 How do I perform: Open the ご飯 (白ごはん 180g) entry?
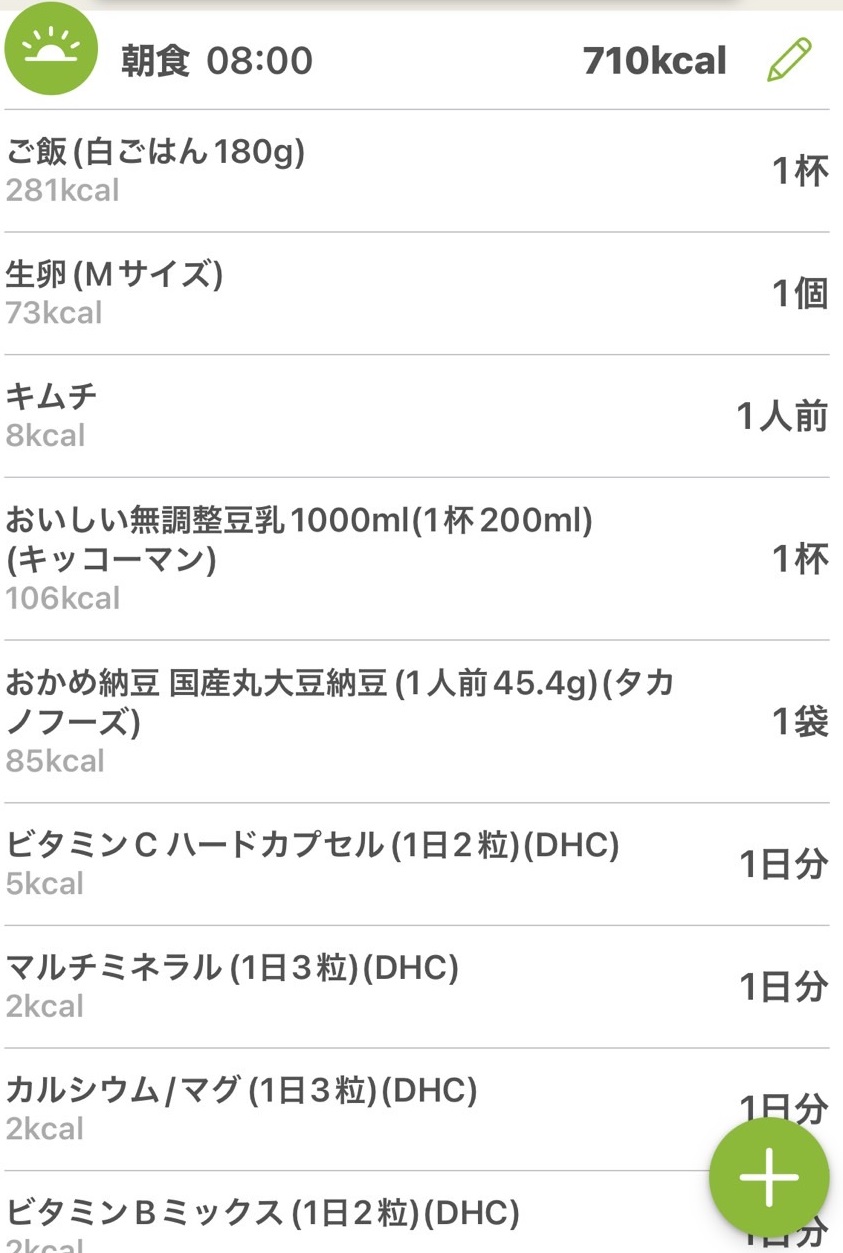click(x=416, y=171)
